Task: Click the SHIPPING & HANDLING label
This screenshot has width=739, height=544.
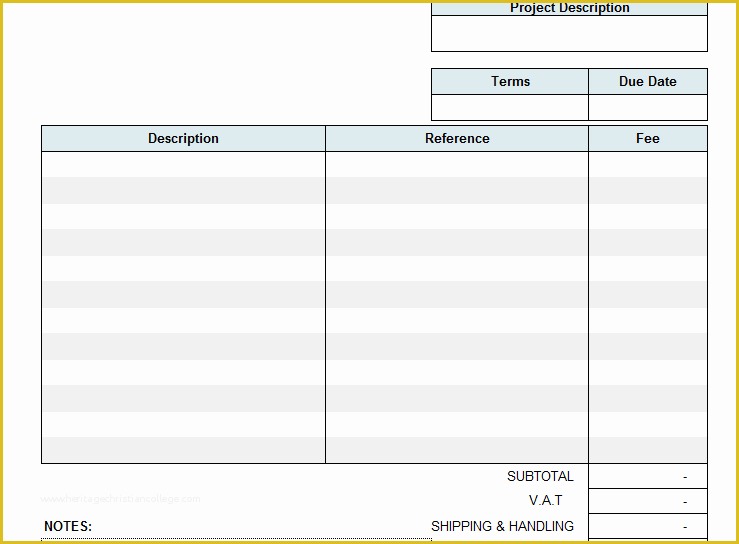Action: coord(502,526)
